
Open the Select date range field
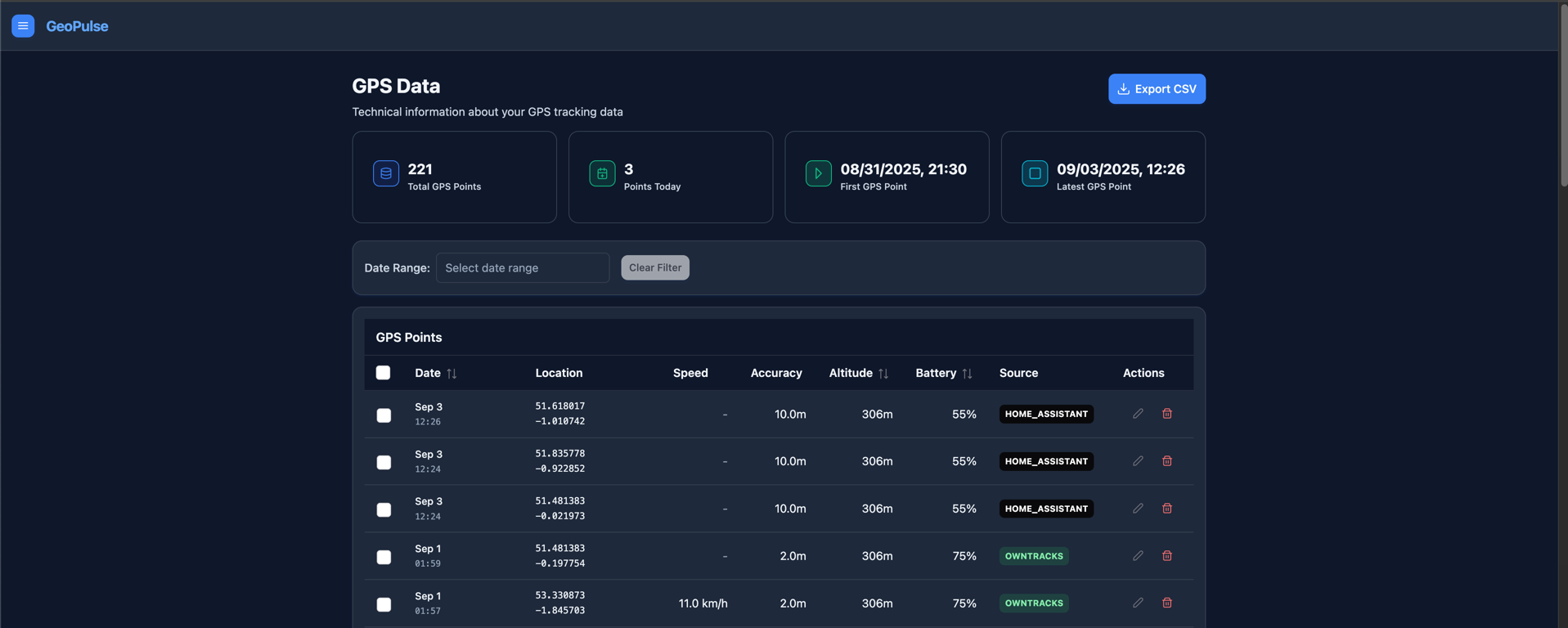tap(523, 267)
